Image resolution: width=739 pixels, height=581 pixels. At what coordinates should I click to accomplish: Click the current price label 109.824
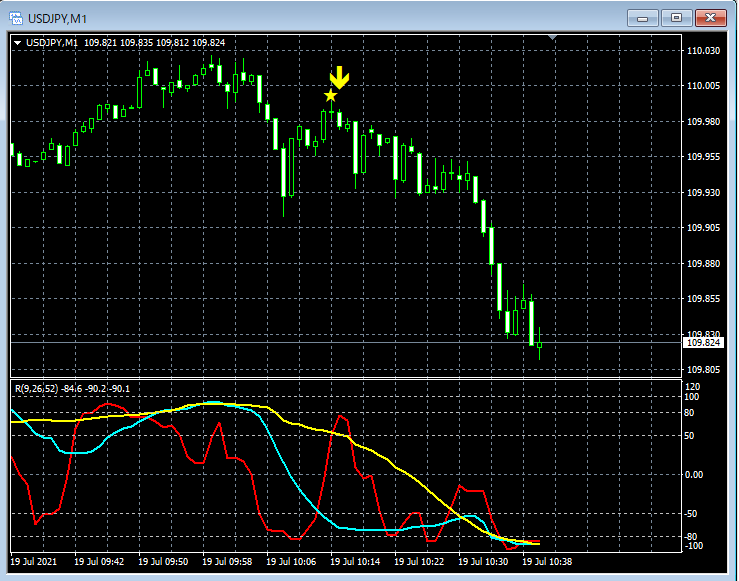pos(703,343)
